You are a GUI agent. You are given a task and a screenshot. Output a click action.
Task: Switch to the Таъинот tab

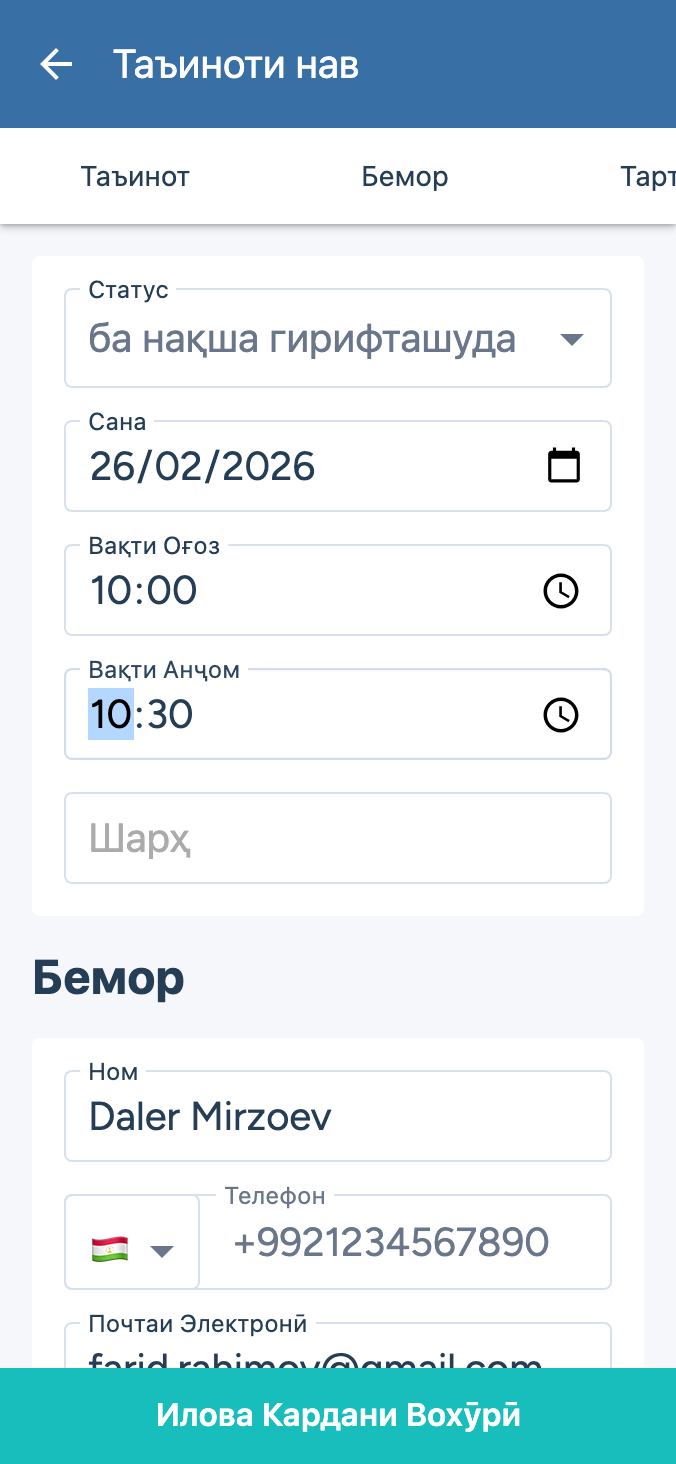click(135, 177)
